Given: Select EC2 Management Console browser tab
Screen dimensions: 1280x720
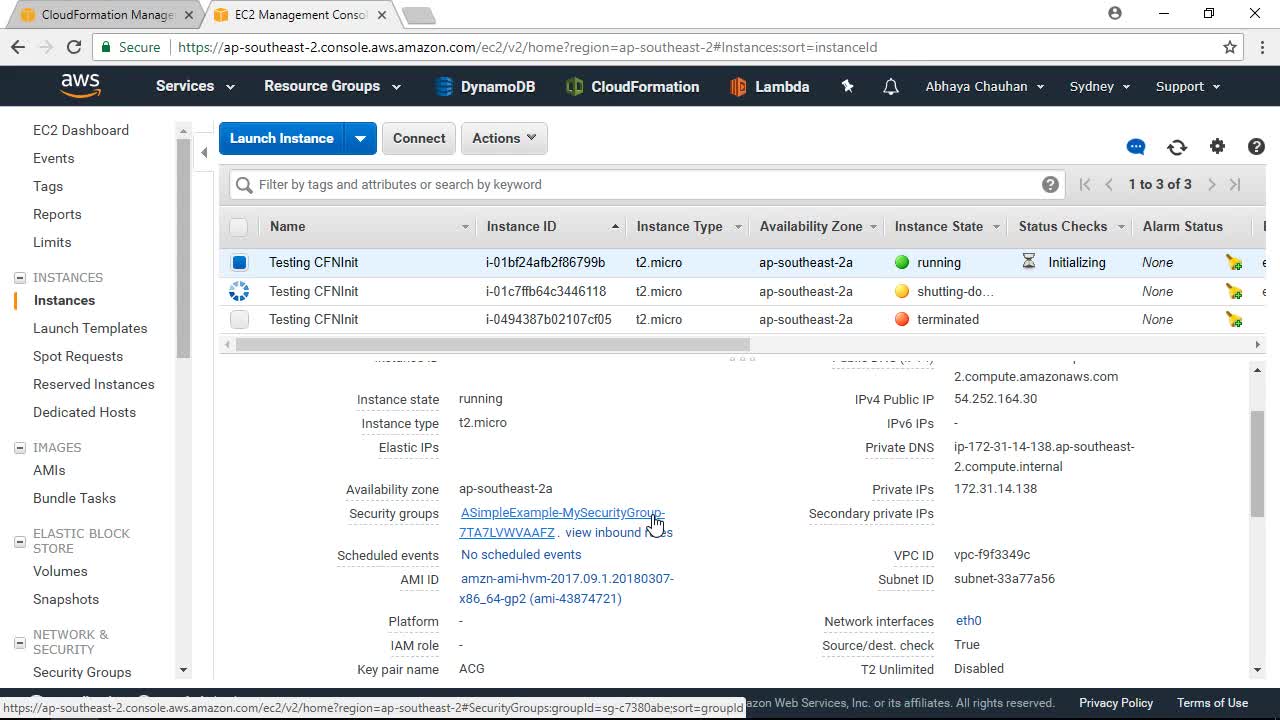Looking at the screenshot, I should [301, 15].
